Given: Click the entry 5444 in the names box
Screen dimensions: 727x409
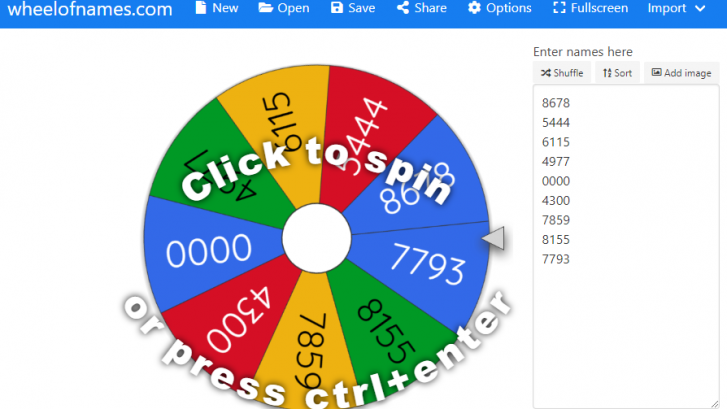Looking at the screenshot, I should [x=555, y=122].
